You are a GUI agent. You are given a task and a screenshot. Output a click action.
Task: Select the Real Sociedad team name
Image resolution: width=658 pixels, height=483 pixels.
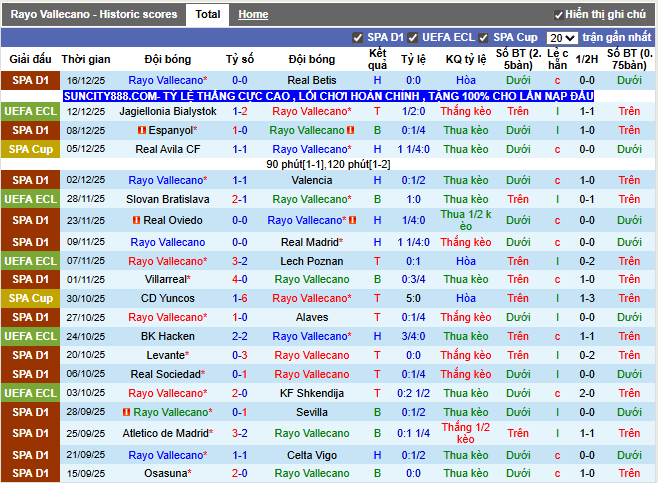(x=166, y=374)
